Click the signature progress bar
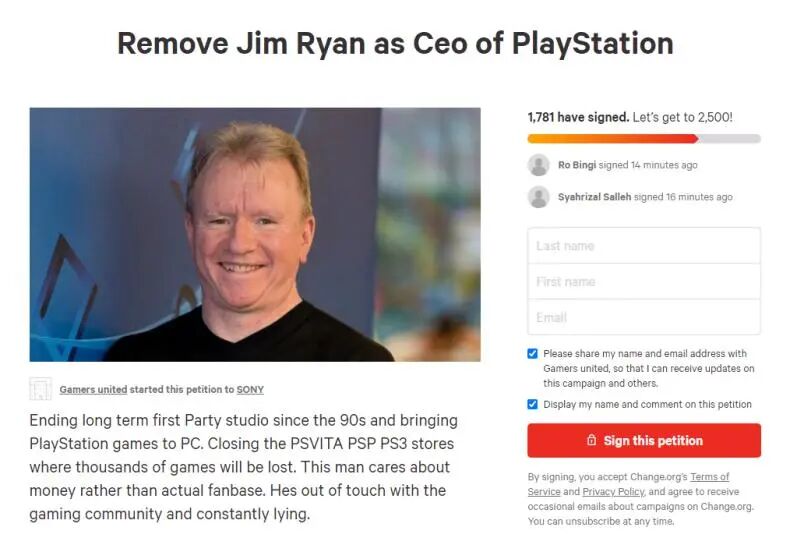 coord(644,138)
